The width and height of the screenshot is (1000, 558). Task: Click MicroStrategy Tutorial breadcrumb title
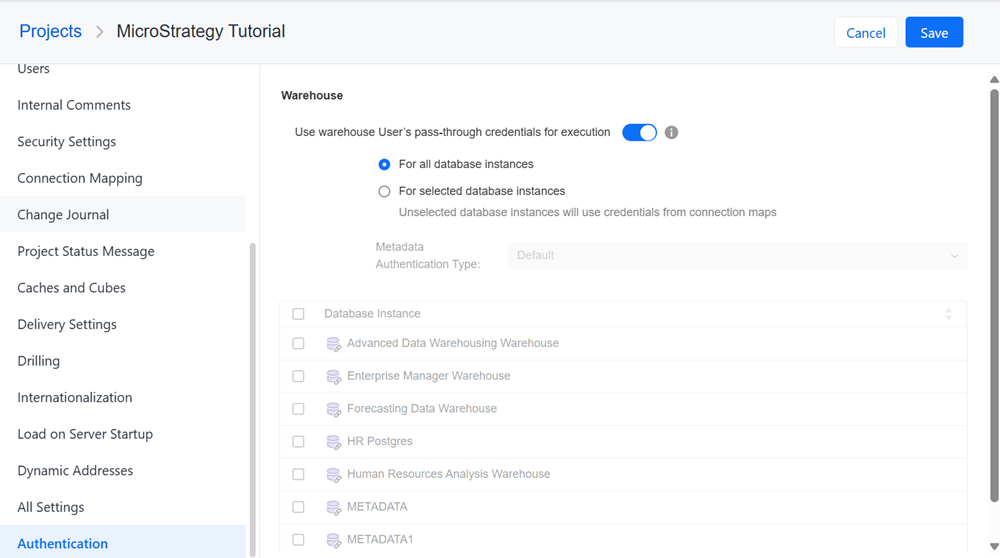(200, 31)
